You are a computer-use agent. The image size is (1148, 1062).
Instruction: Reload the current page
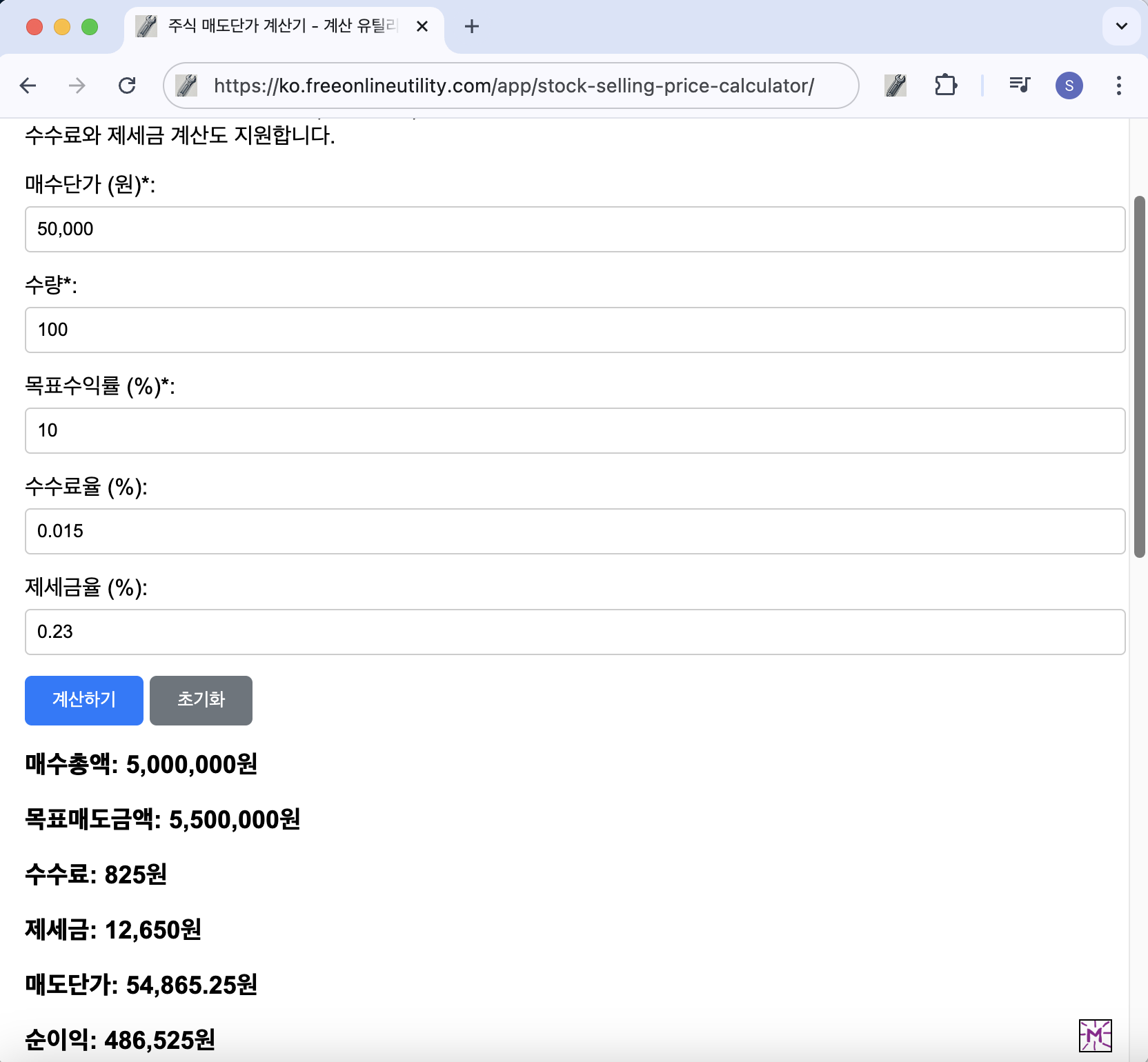[x=127, y=86]
